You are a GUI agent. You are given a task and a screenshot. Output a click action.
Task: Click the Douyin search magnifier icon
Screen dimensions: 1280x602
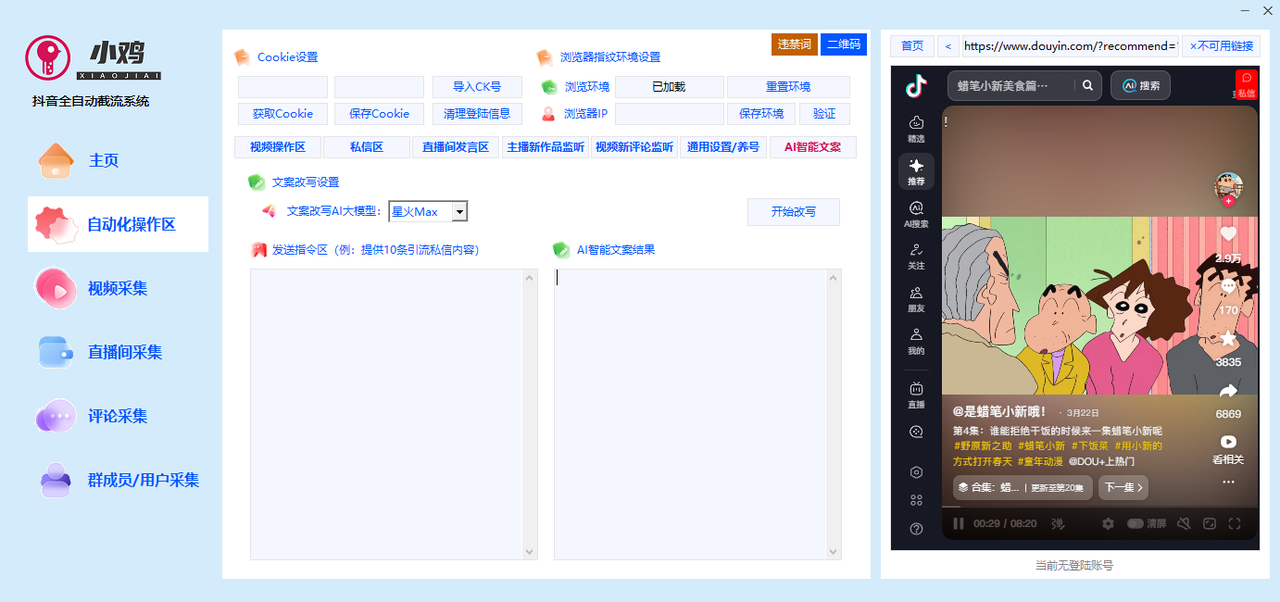point(1087,85)
